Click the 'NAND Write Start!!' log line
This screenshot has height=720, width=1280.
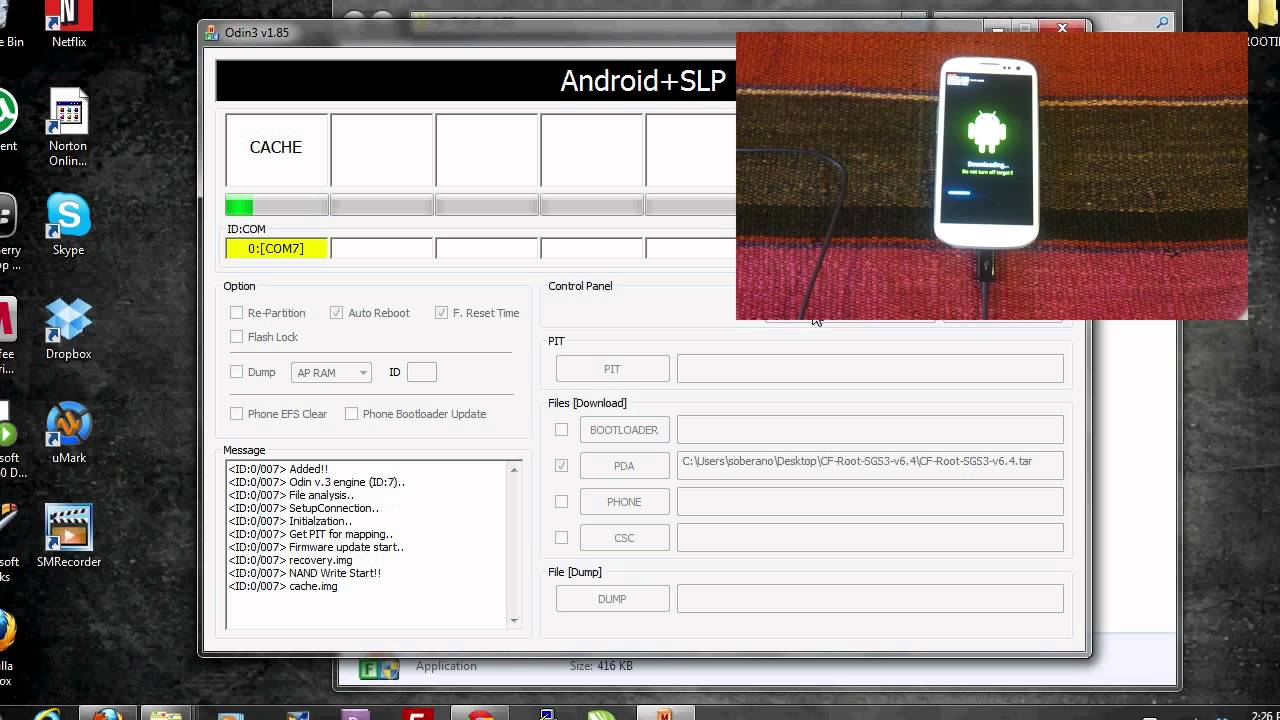click(x=305, y=573)
